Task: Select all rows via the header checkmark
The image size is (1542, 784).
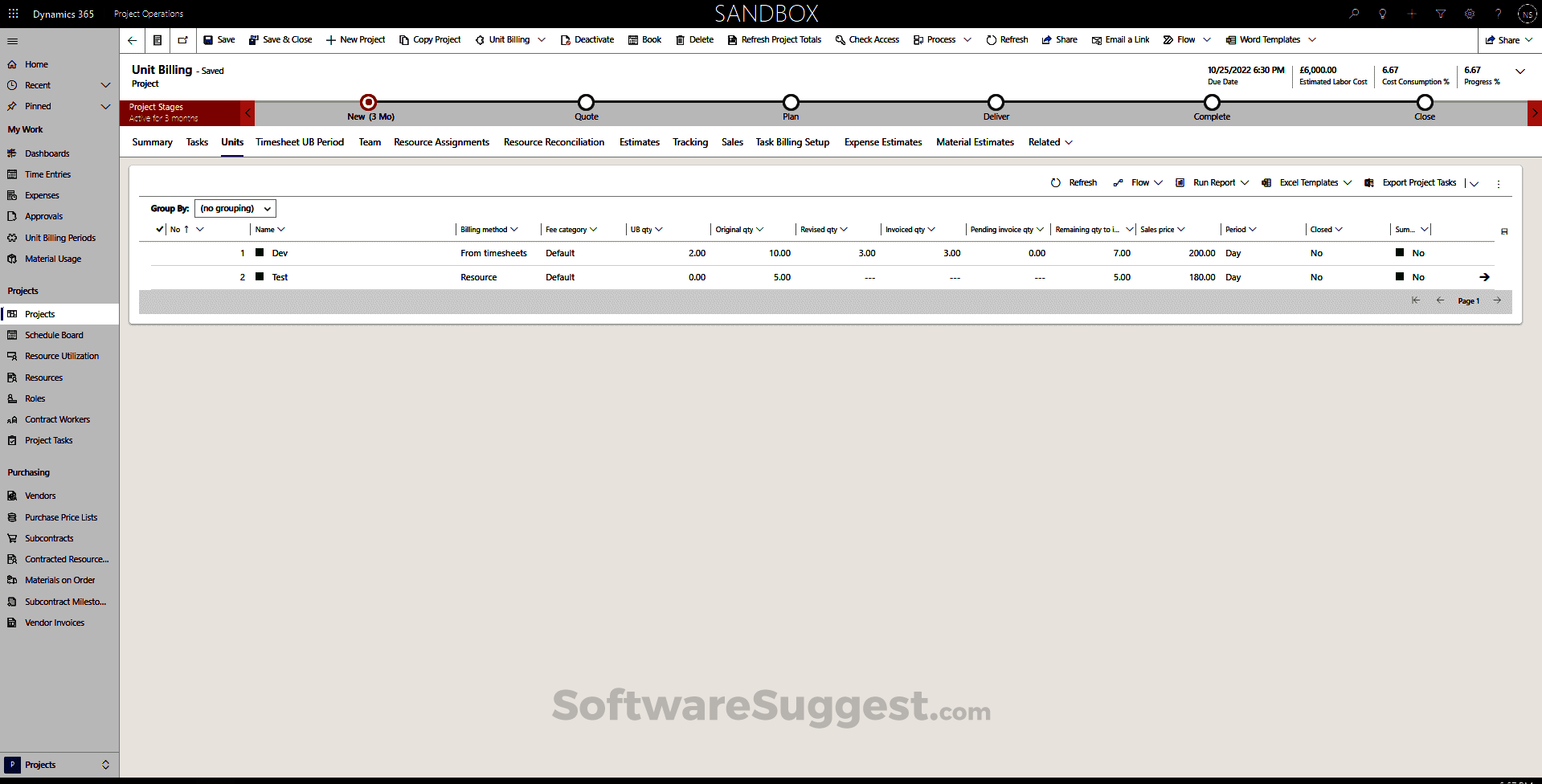Action: tap(159, 229)
